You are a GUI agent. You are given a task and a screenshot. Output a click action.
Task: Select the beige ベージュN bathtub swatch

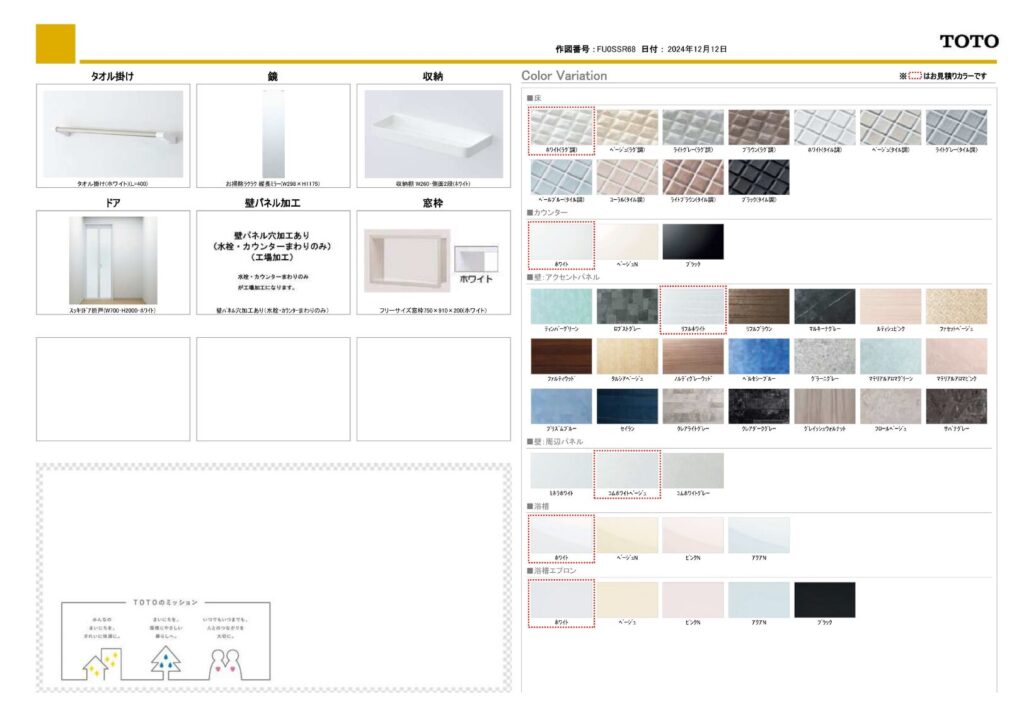coord(627,535)
